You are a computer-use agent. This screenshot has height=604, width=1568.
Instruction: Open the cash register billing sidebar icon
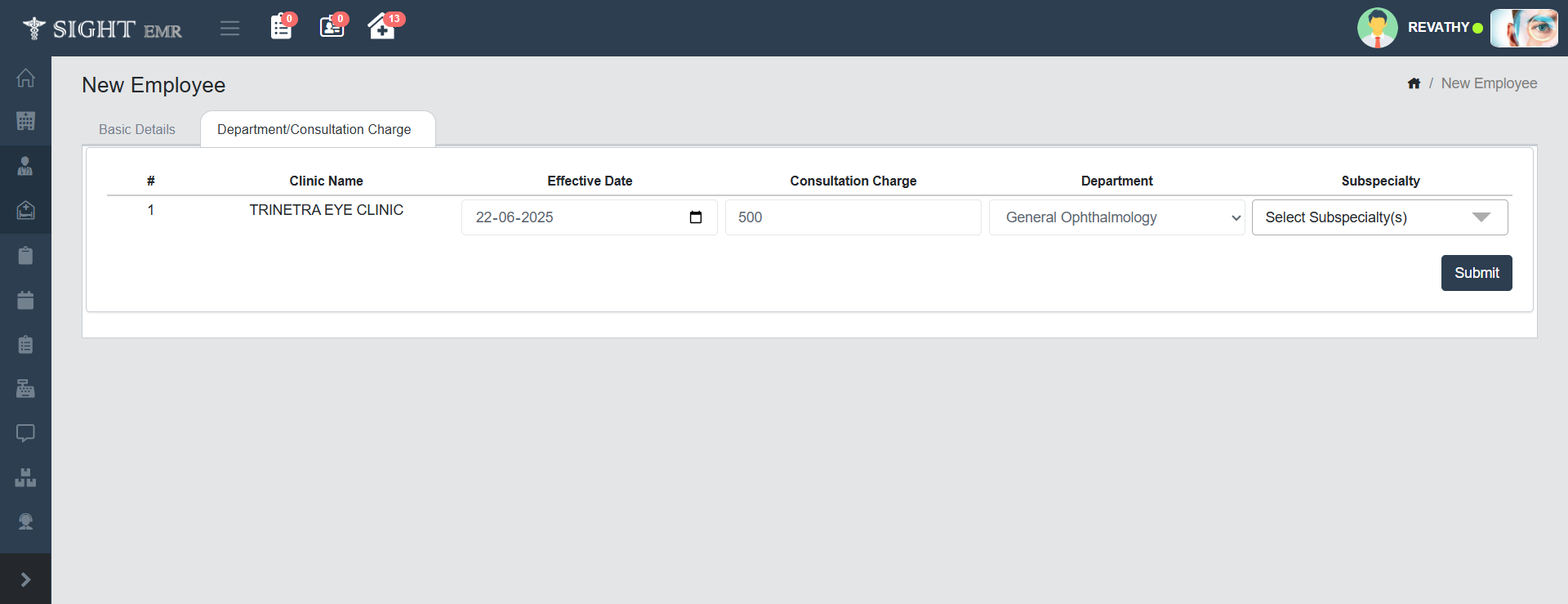(25, 389)
